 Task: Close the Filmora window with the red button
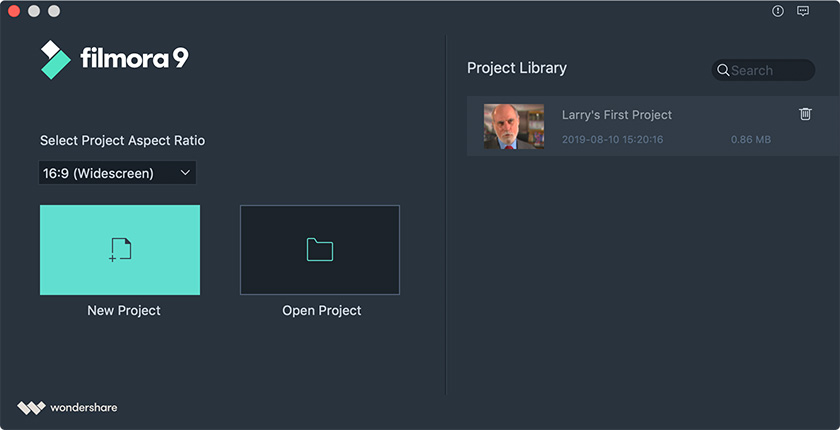[x=14, y=11]
